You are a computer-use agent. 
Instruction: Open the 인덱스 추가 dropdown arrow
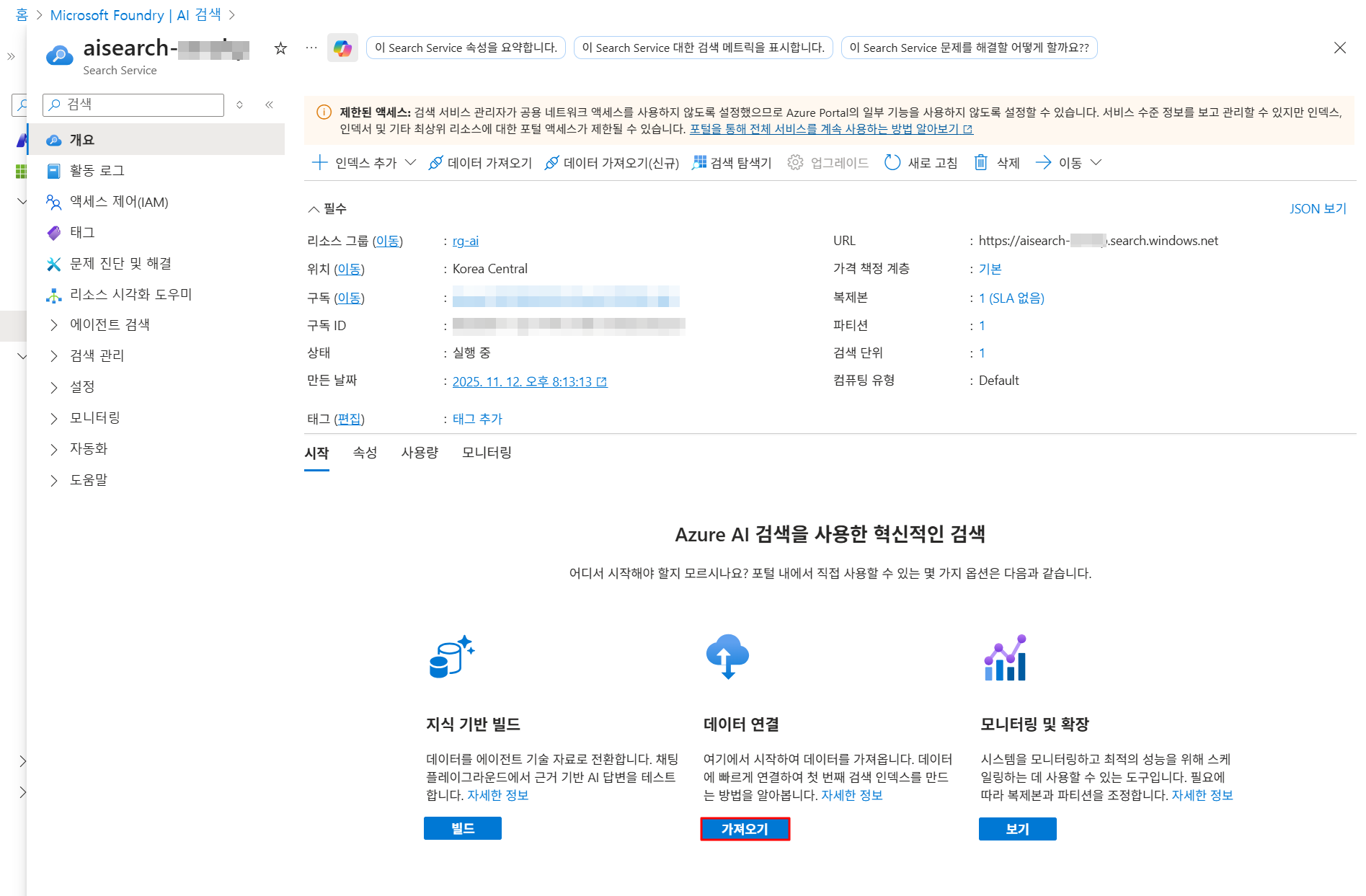coord(410,163)
